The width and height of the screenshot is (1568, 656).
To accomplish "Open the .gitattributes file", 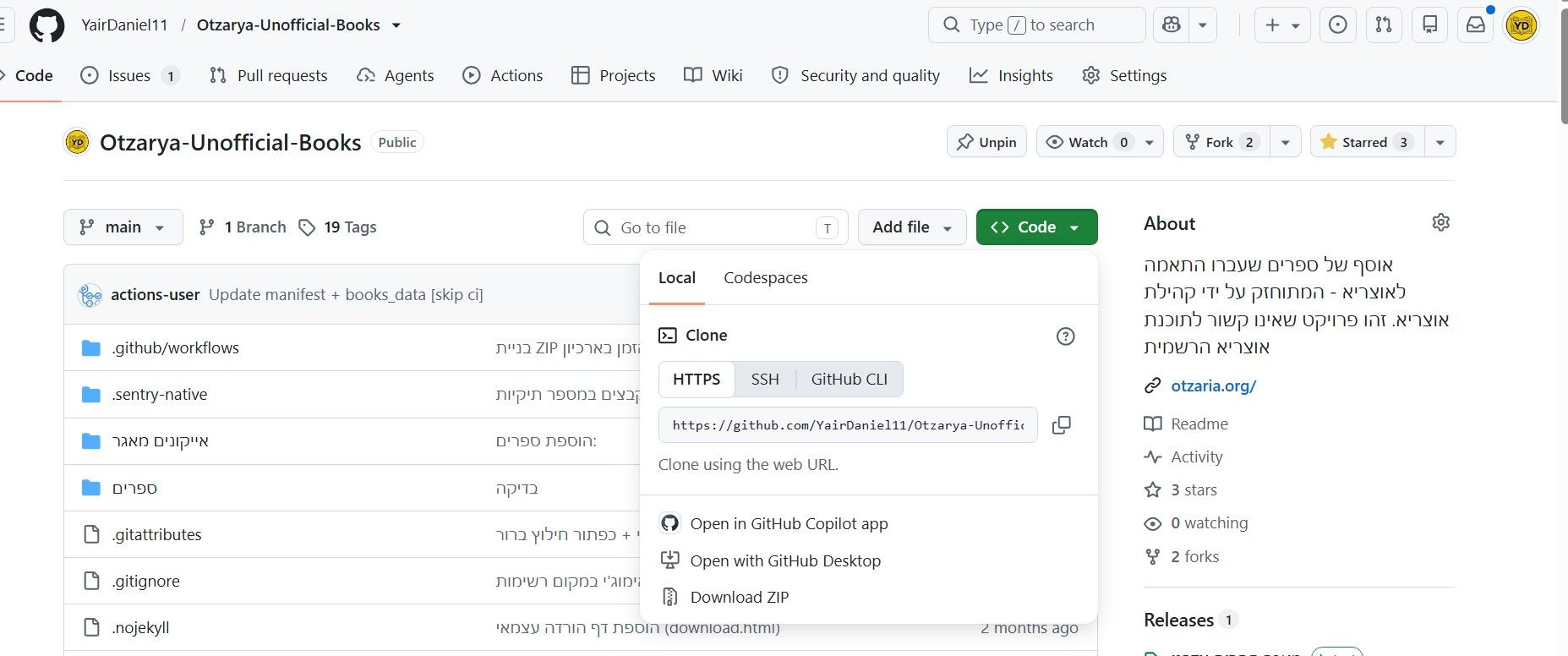I will tap(156, 535).
